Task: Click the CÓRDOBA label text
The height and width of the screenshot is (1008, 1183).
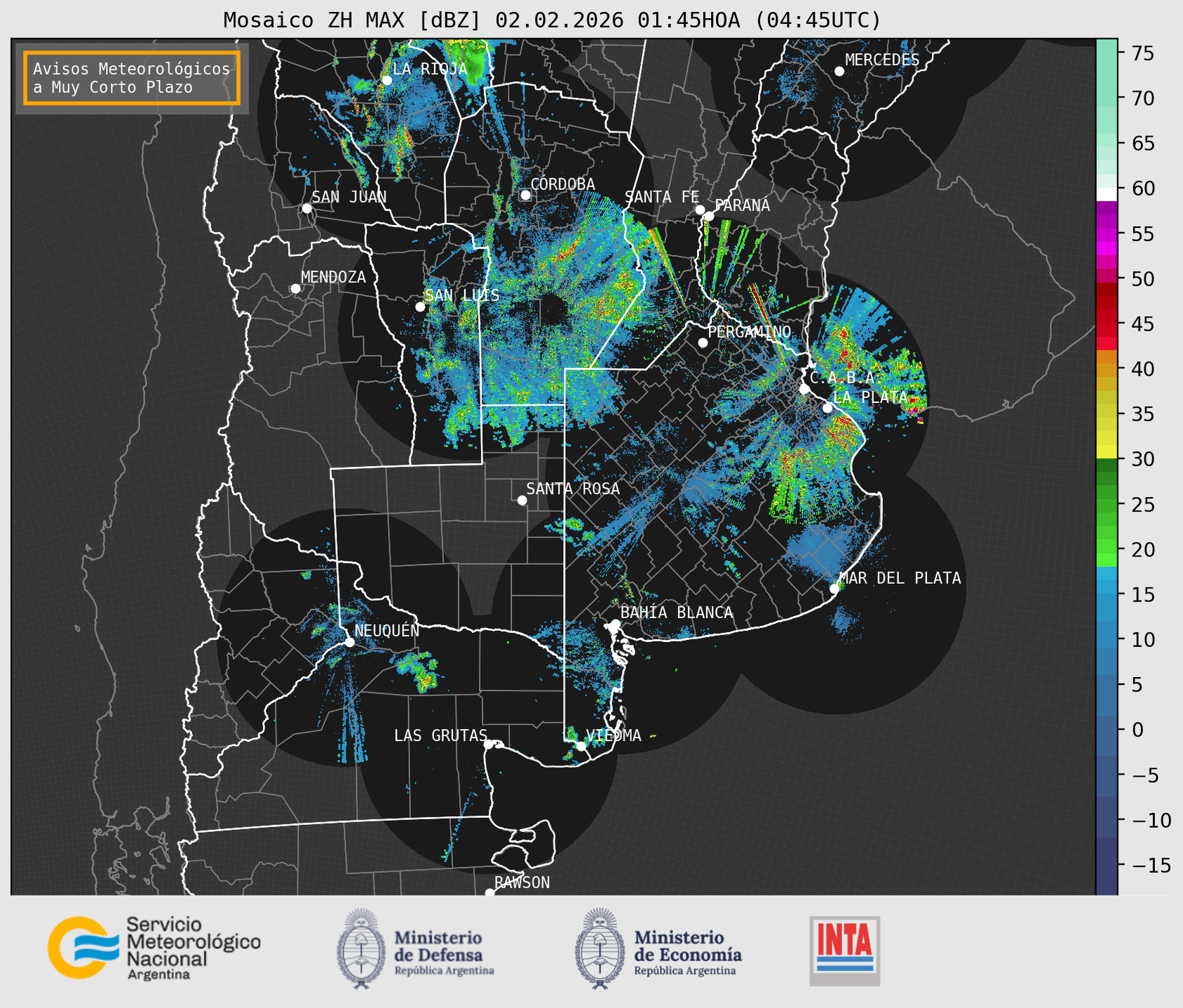Action: (562, 184)
